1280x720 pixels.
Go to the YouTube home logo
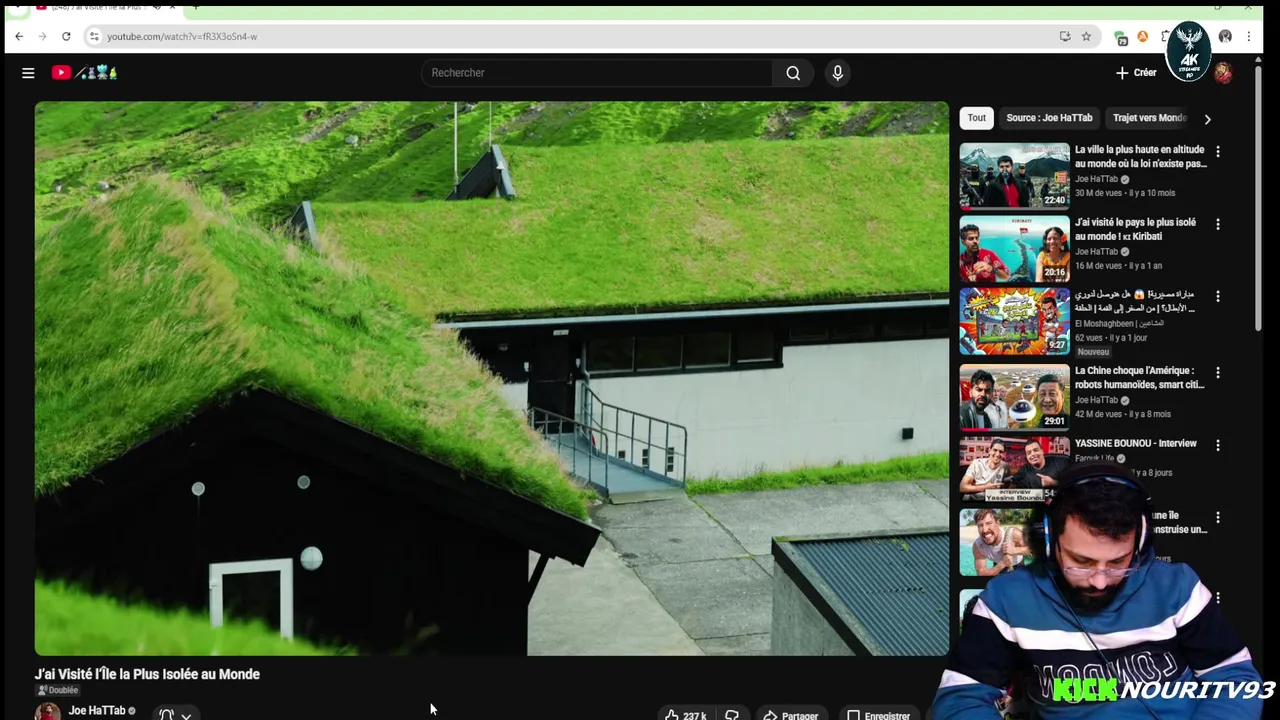tap(85, 73)
